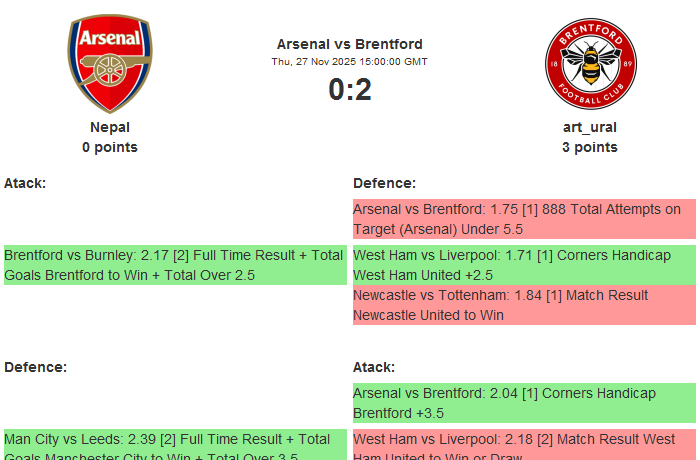Select the Brentford +3.5 Corners Handicap bet
The image size is (700, 460).
(x=524, y=403)
